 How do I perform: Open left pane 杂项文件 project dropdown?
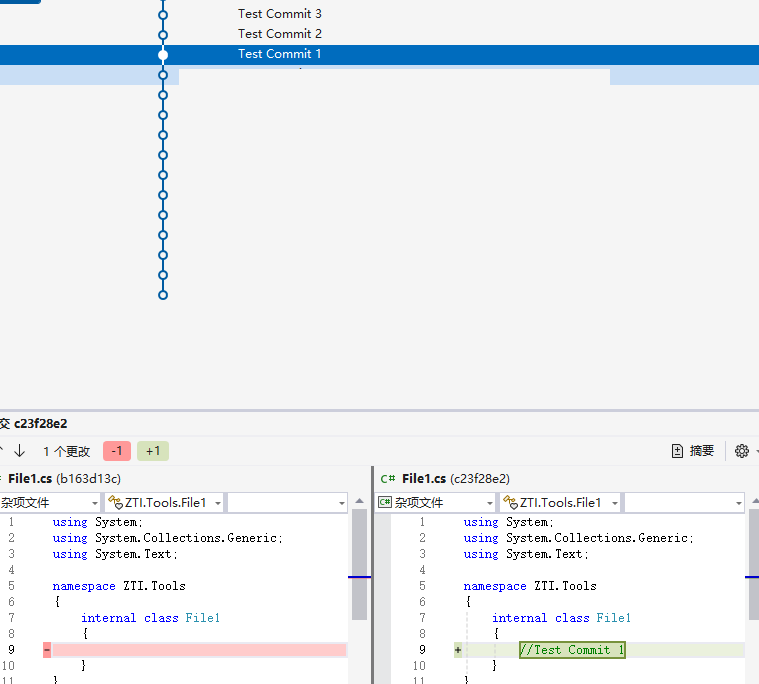[x=50, y=503]
